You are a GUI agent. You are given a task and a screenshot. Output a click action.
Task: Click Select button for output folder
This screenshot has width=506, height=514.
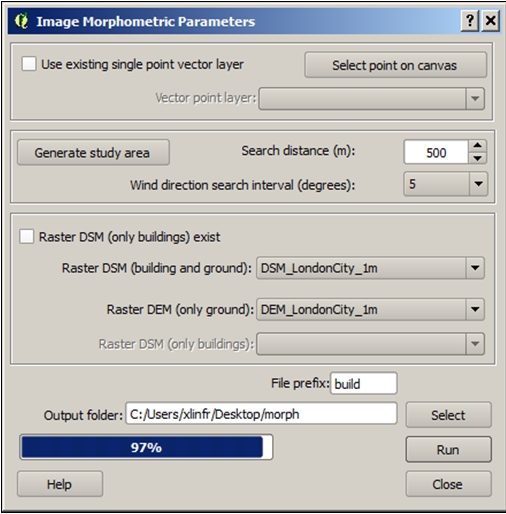point(448,415)
